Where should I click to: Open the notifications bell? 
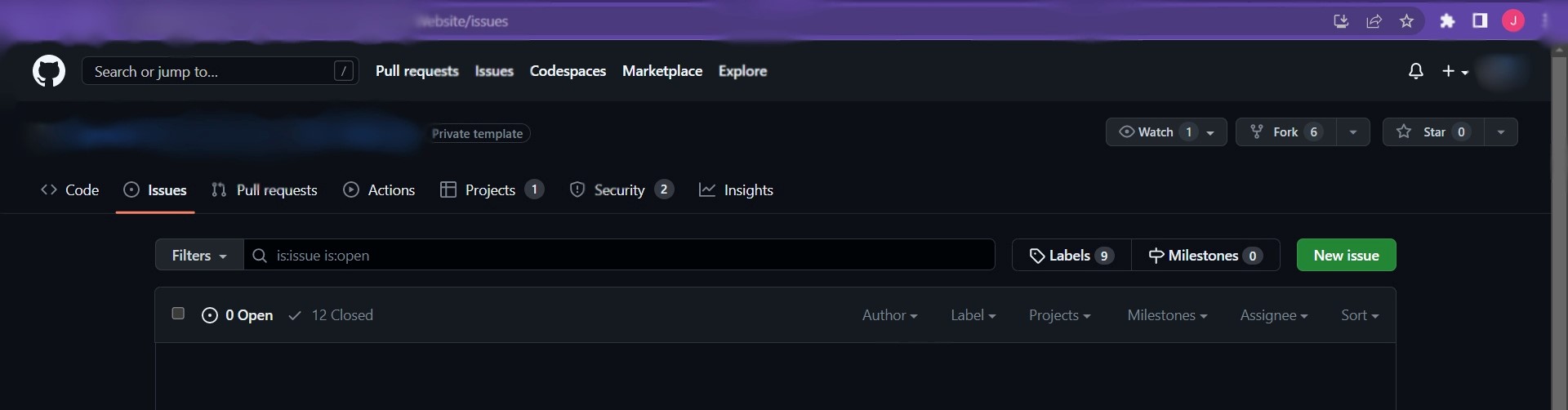[1416, 72]
